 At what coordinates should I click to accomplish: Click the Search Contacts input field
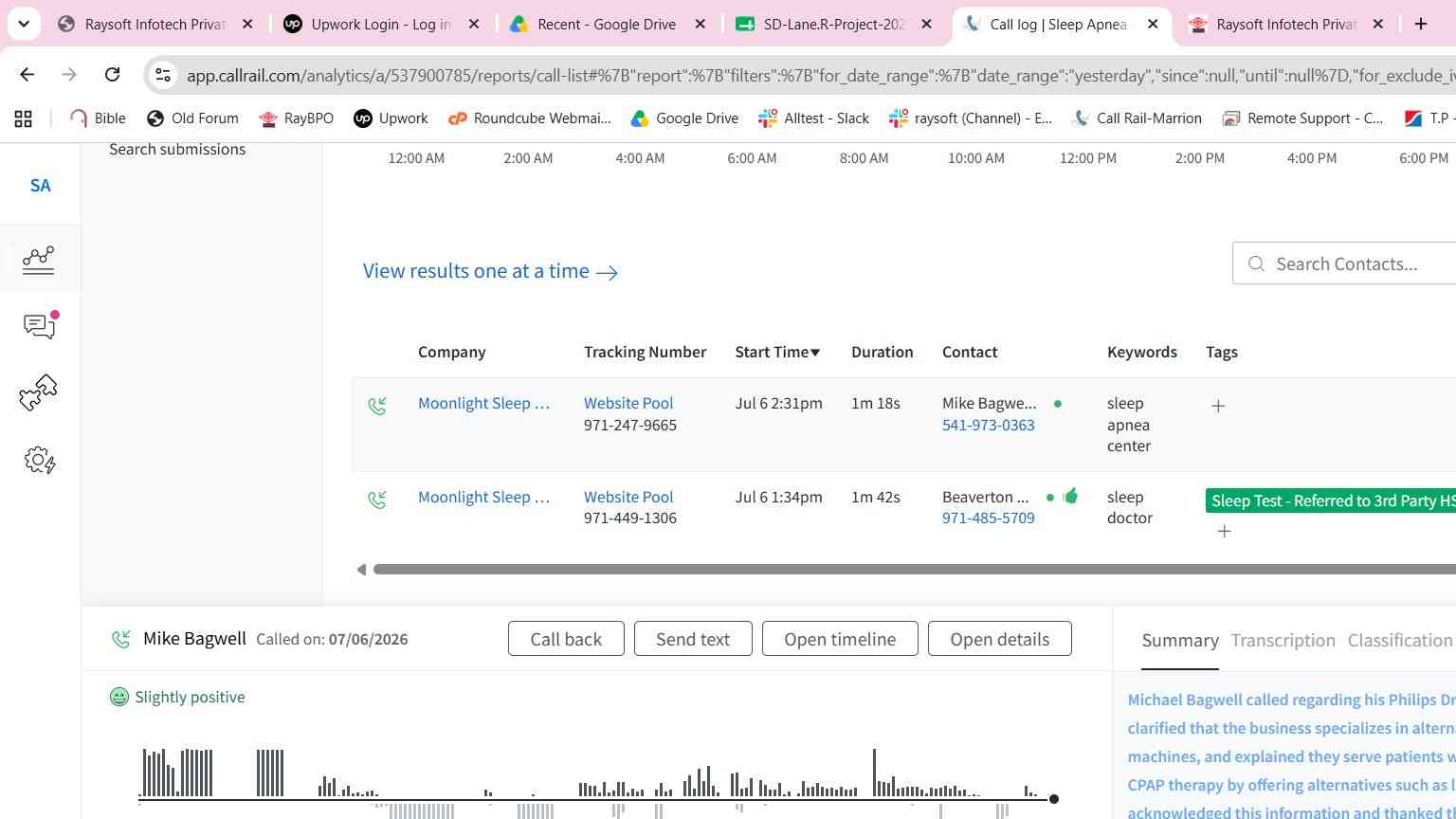click(1351, 264)
